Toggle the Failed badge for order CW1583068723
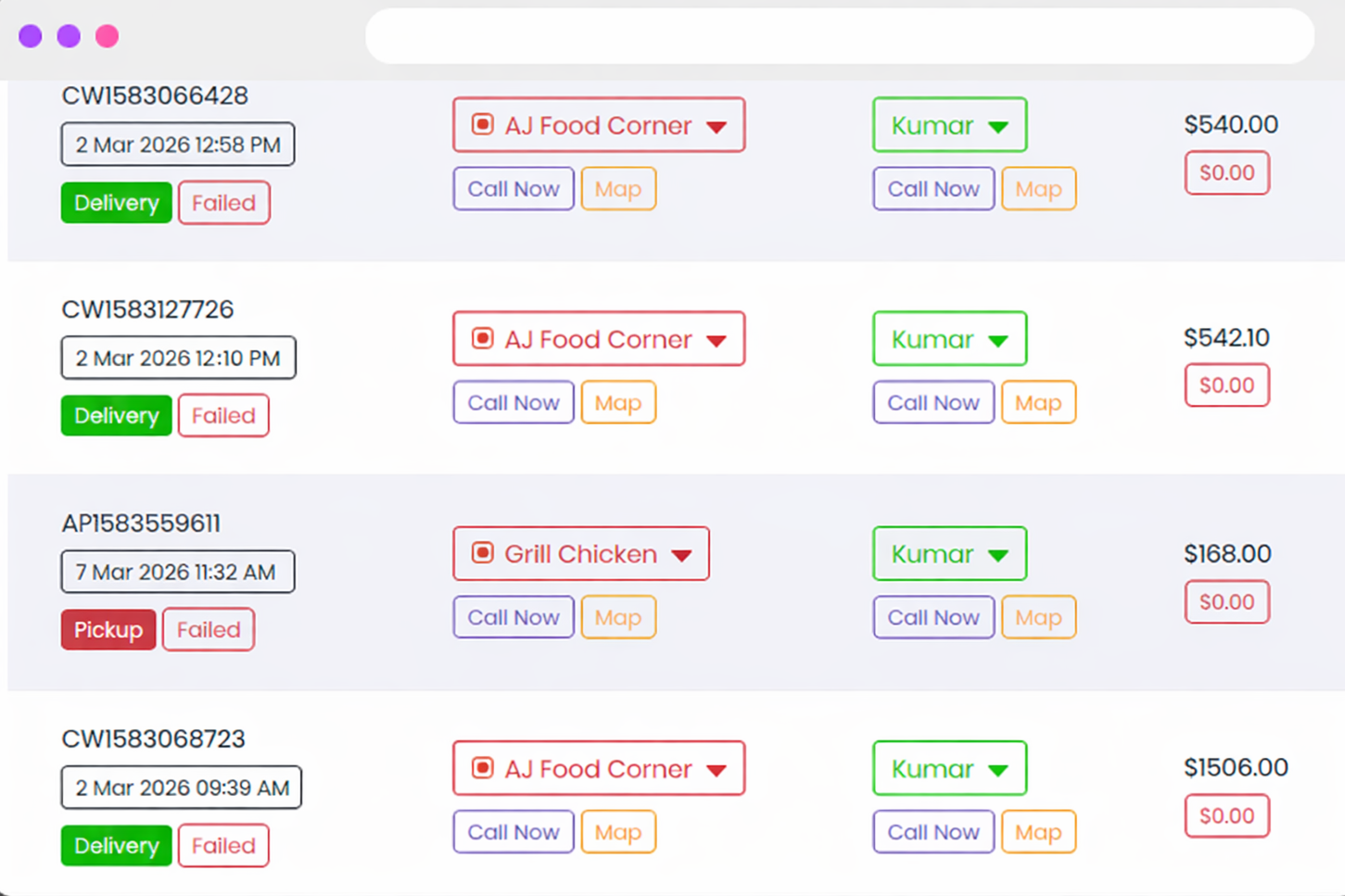 [223, 845]
